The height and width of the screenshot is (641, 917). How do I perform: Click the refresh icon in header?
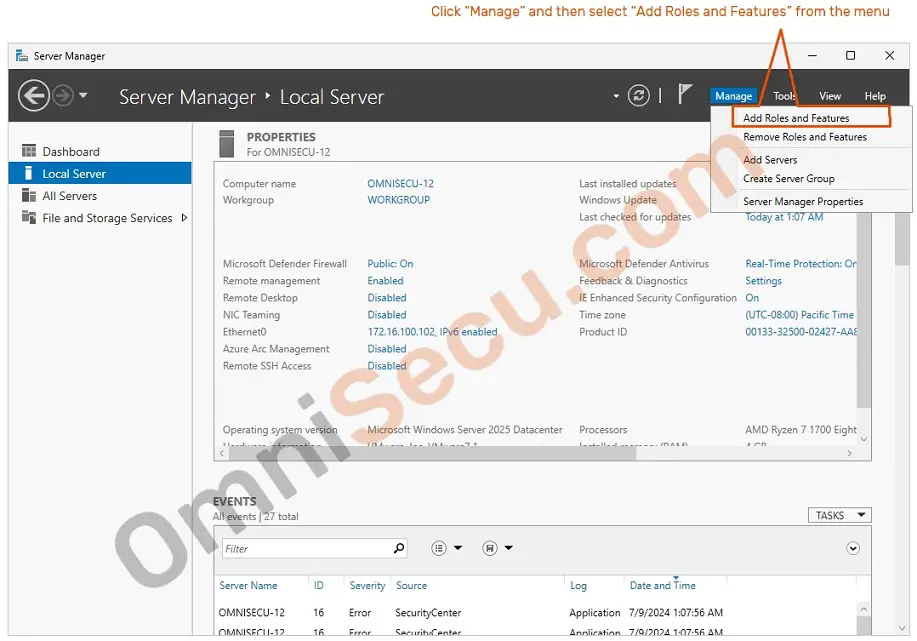click(638, 95)
